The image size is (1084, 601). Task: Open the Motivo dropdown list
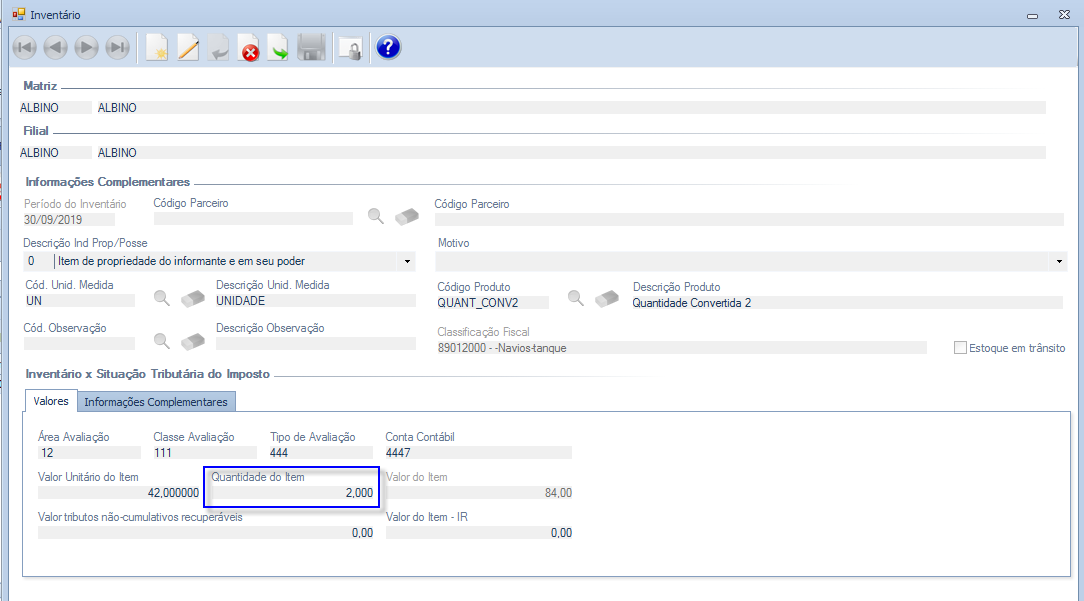pos(1060,261)
